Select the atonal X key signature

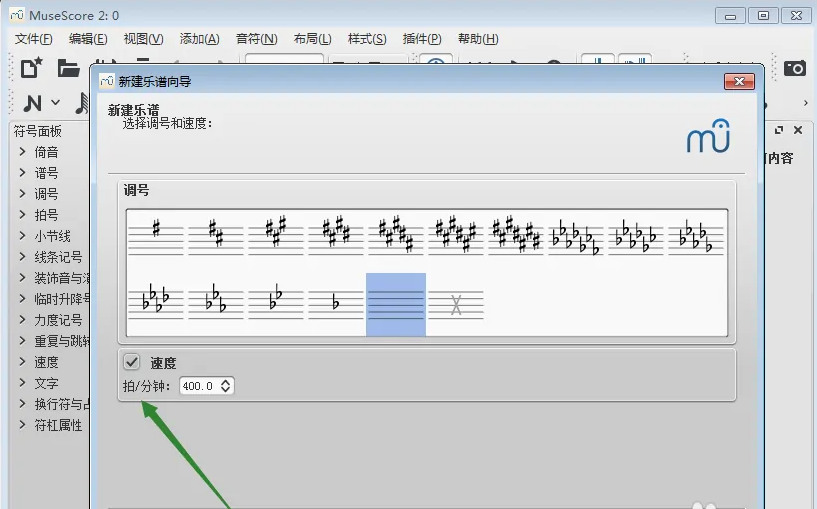pos(456,304)
